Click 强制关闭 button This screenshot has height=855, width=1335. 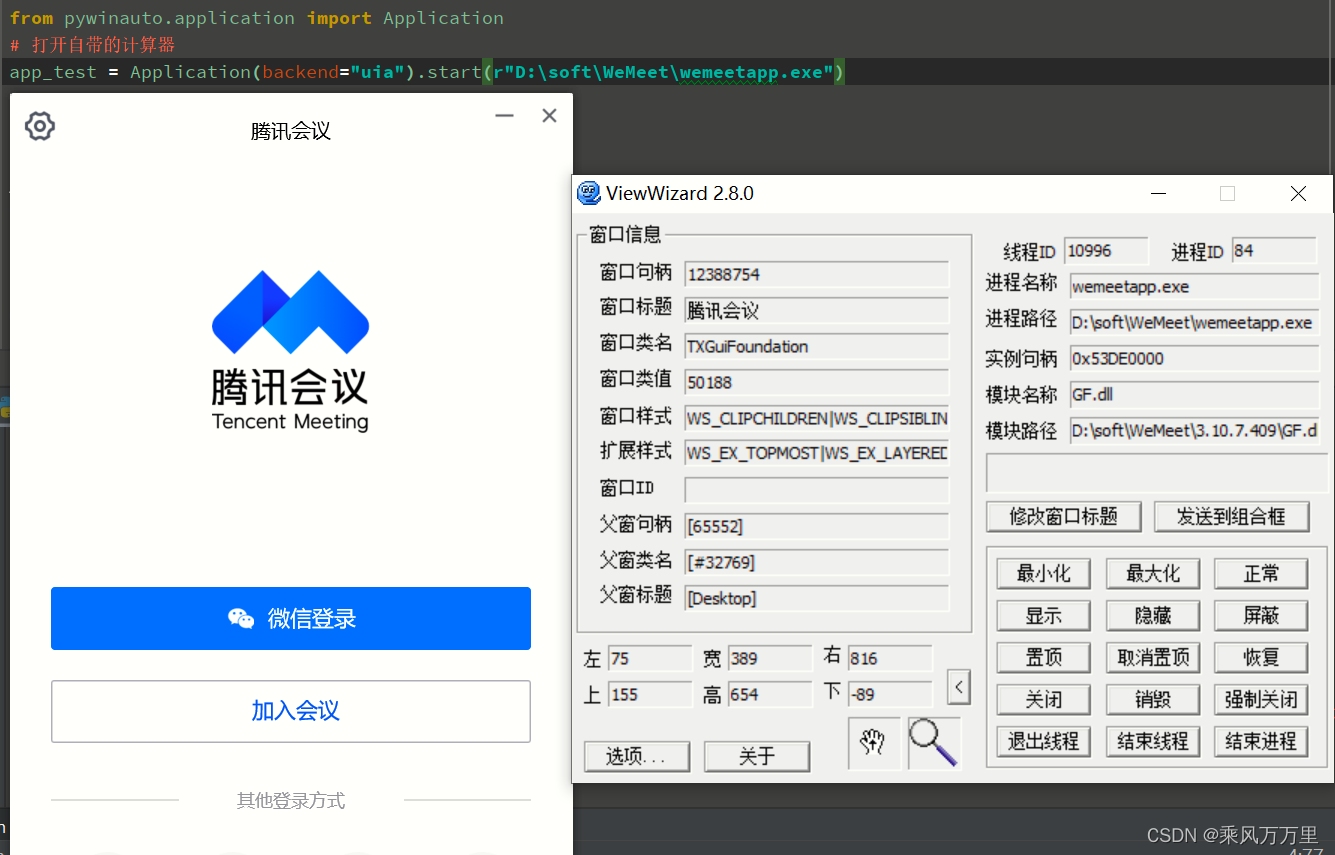pyautogui.click(x=1261, y=700)
